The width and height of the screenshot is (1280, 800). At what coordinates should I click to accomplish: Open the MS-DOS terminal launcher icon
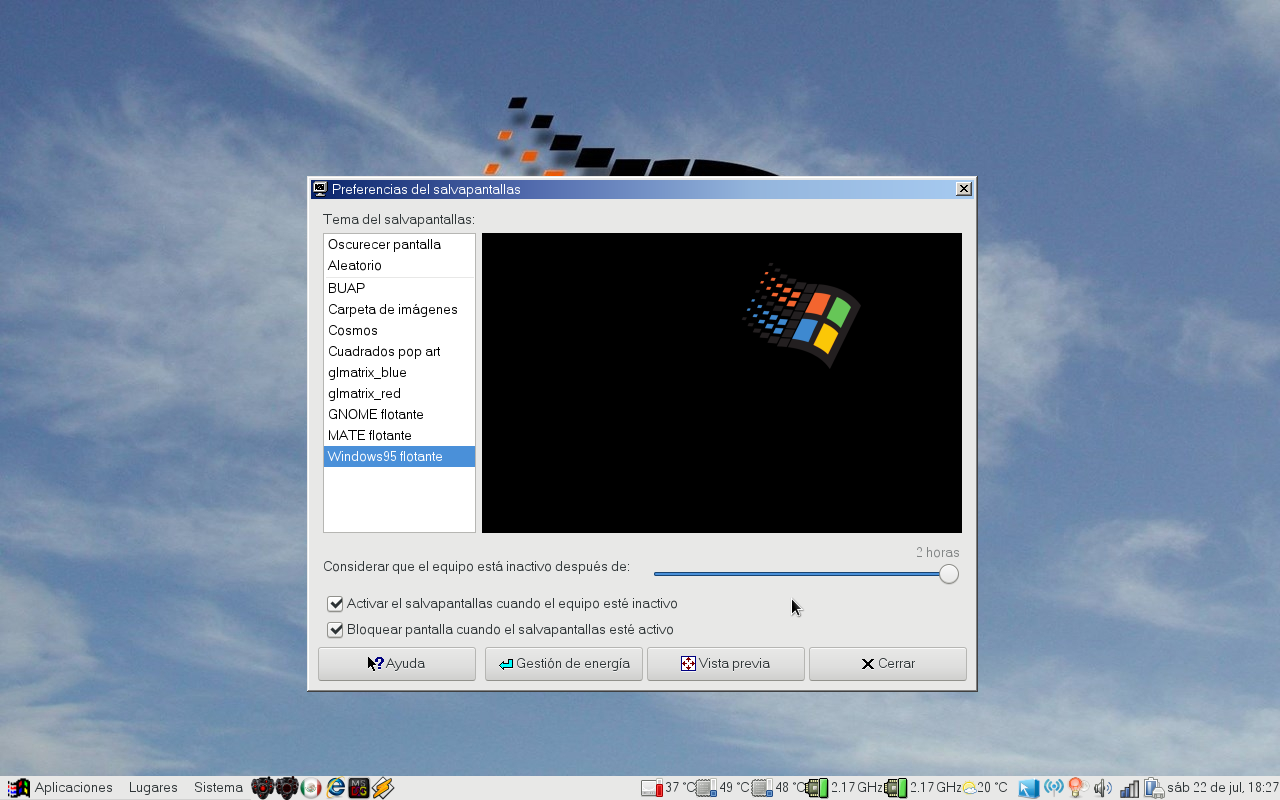(359, 788)
